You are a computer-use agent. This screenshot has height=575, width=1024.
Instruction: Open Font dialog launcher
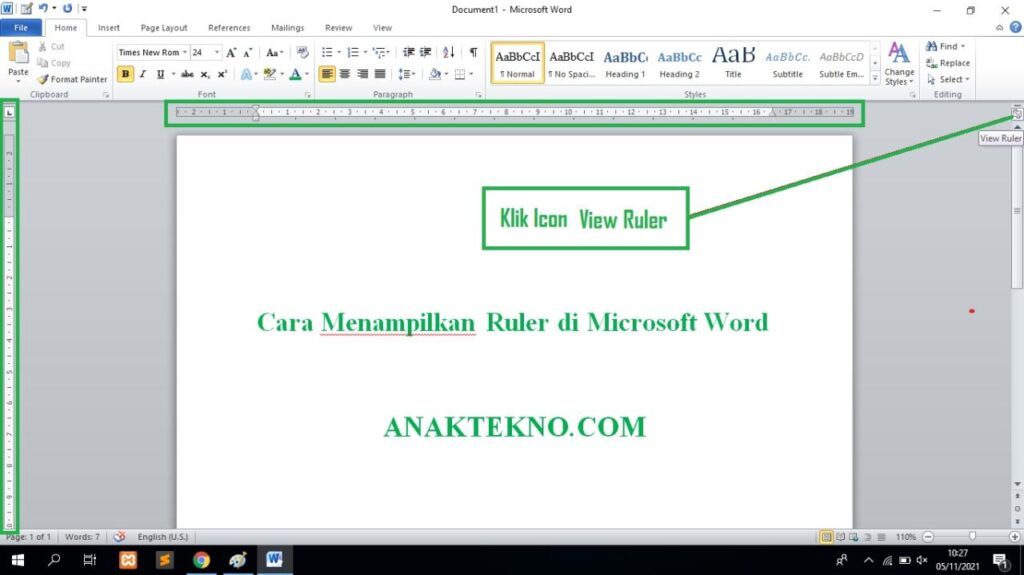tap(308, 95)
